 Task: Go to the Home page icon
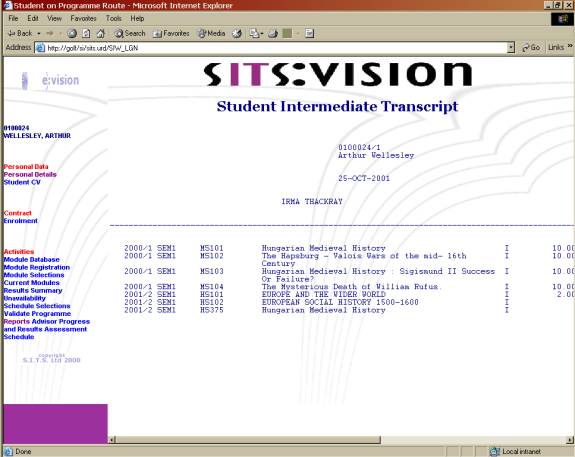[100, 33]
